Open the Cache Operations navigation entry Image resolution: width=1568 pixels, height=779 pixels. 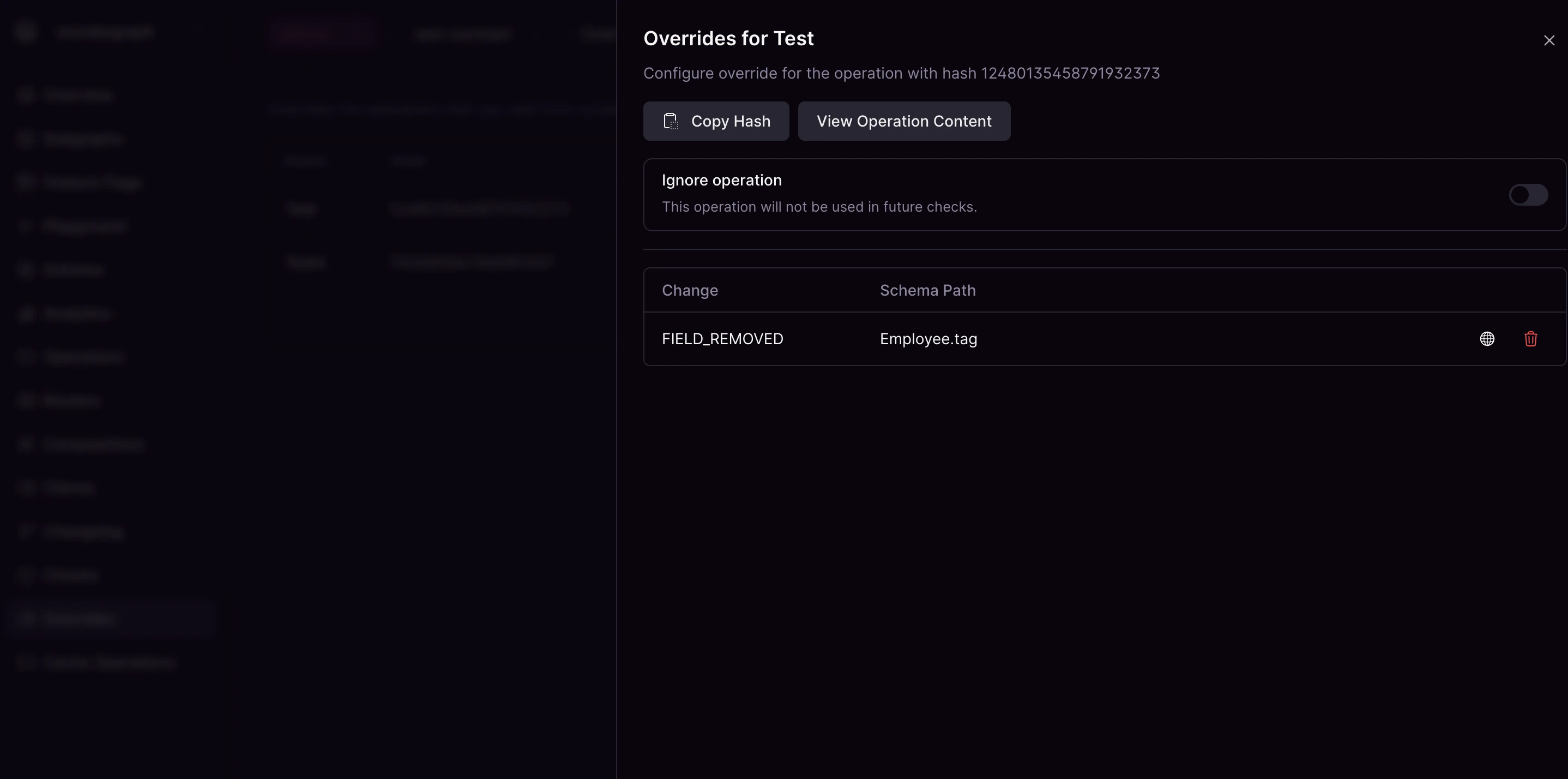108,662
